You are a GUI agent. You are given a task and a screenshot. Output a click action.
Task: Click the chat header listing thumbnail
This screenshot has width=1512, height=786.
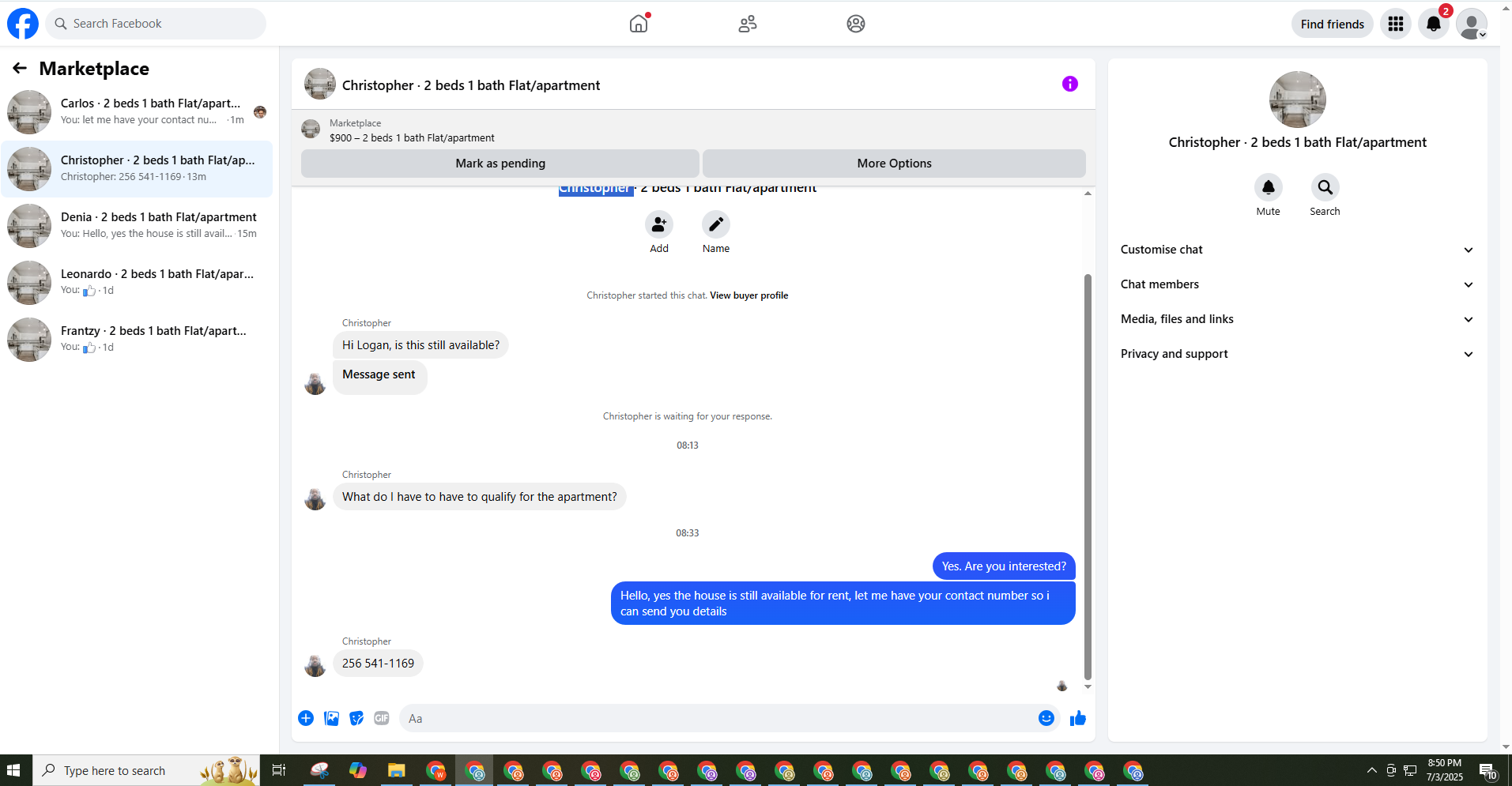tap(320, 84)
